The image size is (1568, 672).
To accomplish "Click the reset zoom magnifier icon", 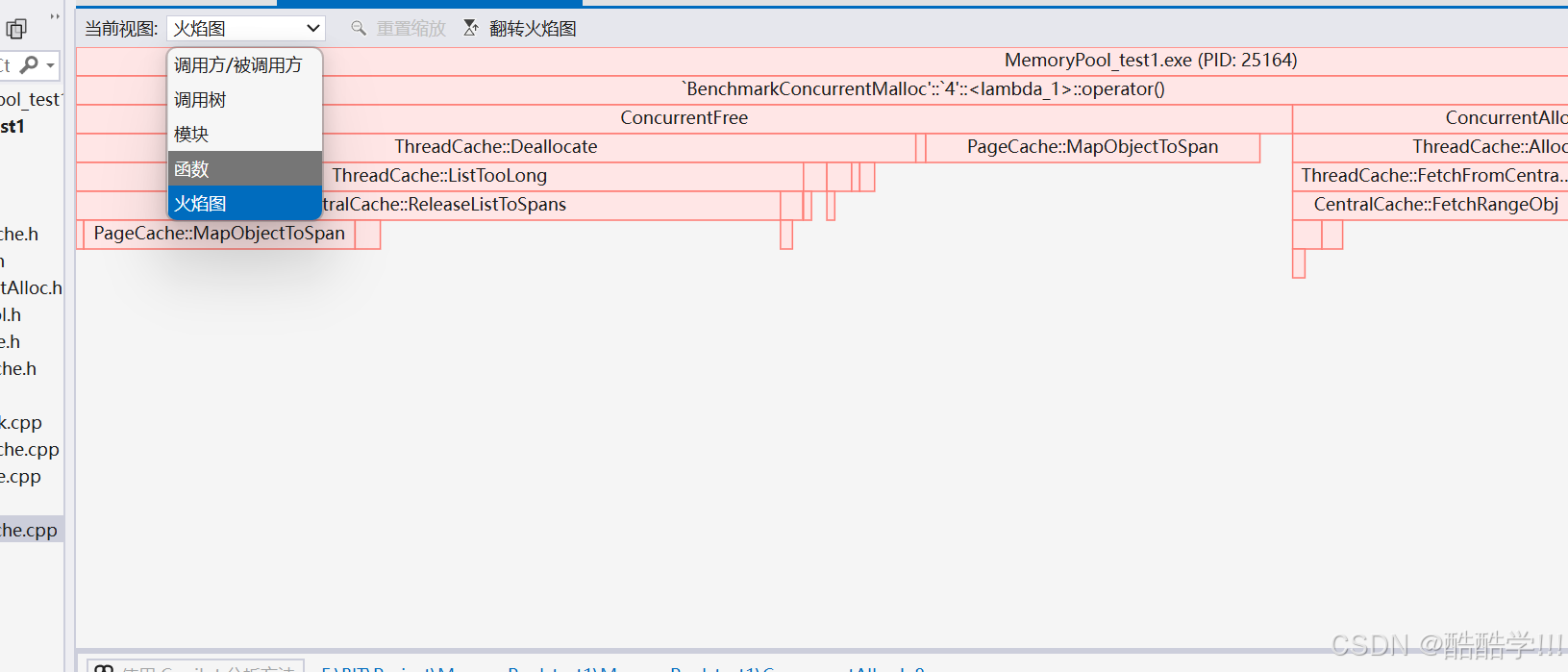I will (359, 28).
